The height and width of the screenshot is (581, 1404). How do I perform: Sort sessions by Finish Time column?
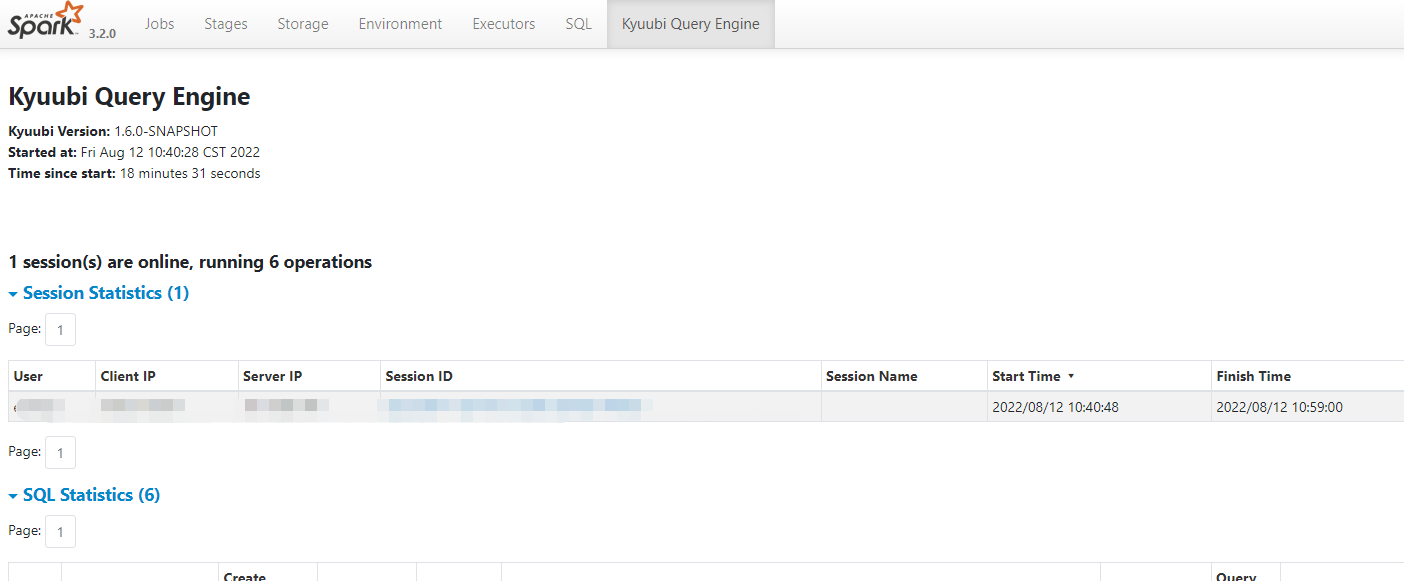1253,376
